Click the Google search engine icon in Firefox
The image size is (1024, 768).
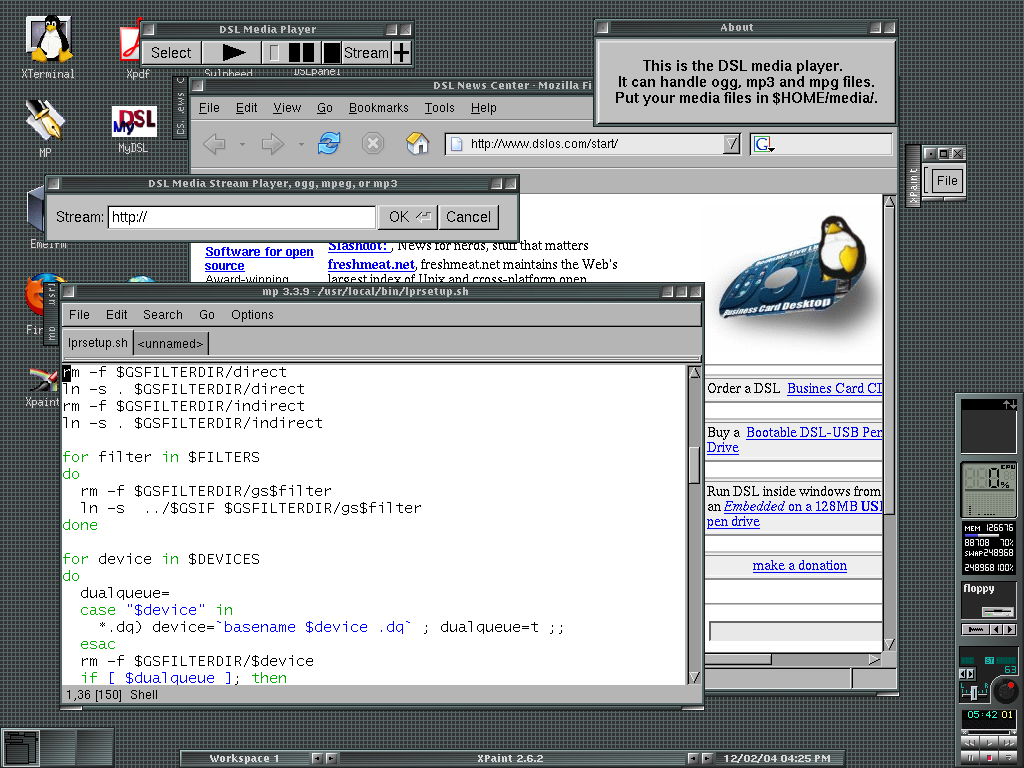pyautogui.click(x=763, y=144)
